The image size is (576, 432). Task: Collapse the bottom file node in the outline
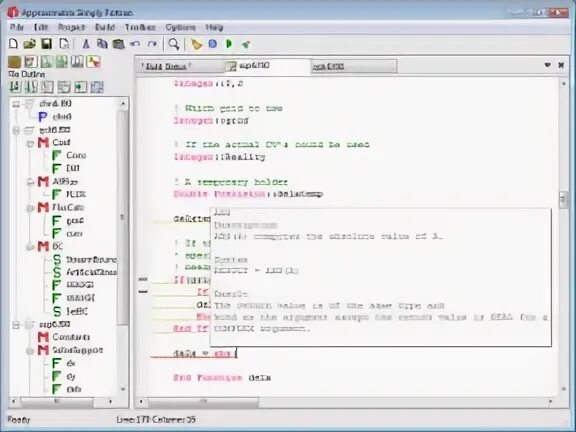click(16, 325)
